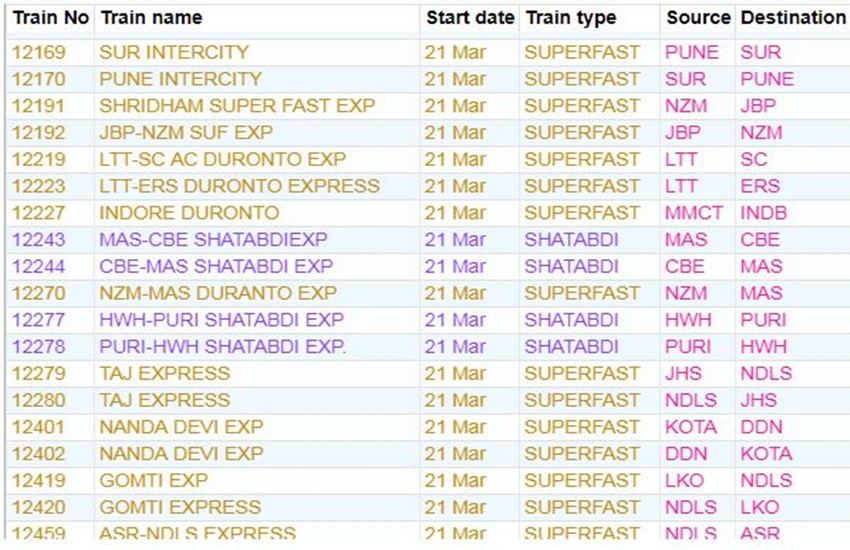Image resolution: width=850 pixels, height=550 pixels.
Task: Click the Train No column header
Action: pyautogui.click(x=50, y=18)
